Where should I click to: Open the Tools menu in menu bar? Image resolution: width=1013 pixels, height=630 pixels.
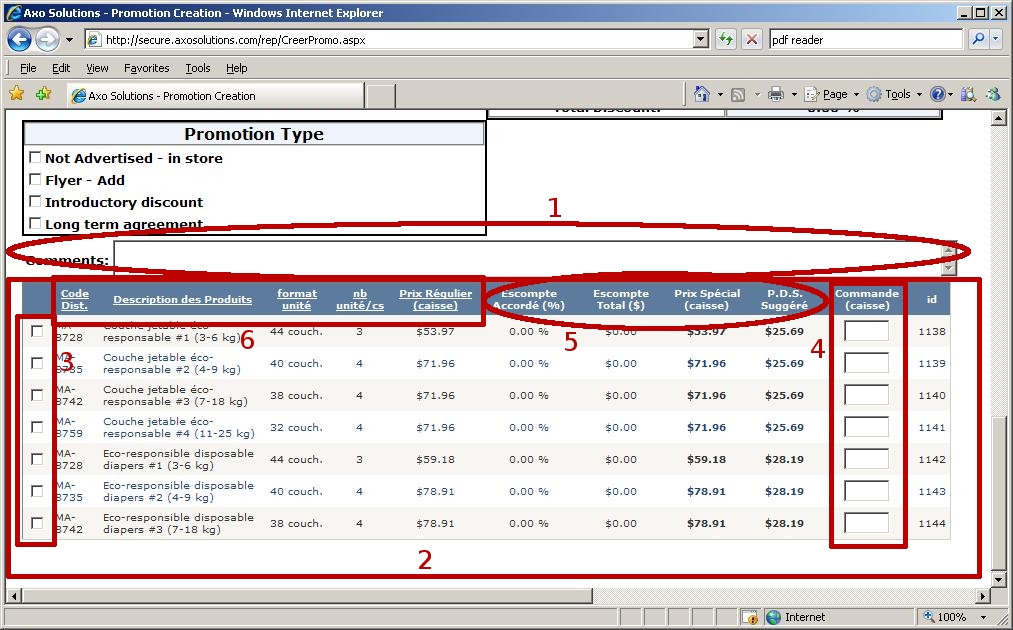click(198, 68)
